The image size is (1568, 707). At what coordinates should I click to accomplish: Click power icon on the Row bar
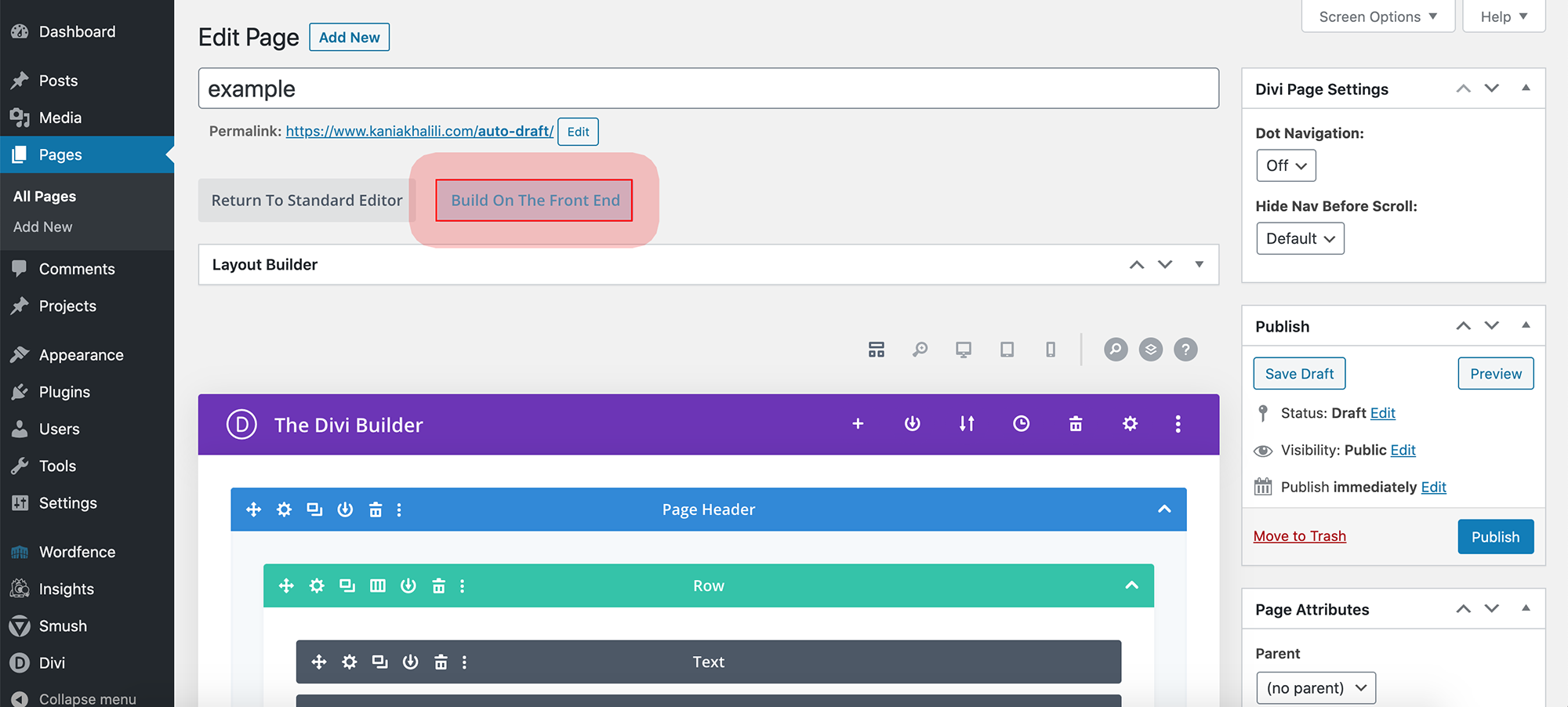(408, 586)
